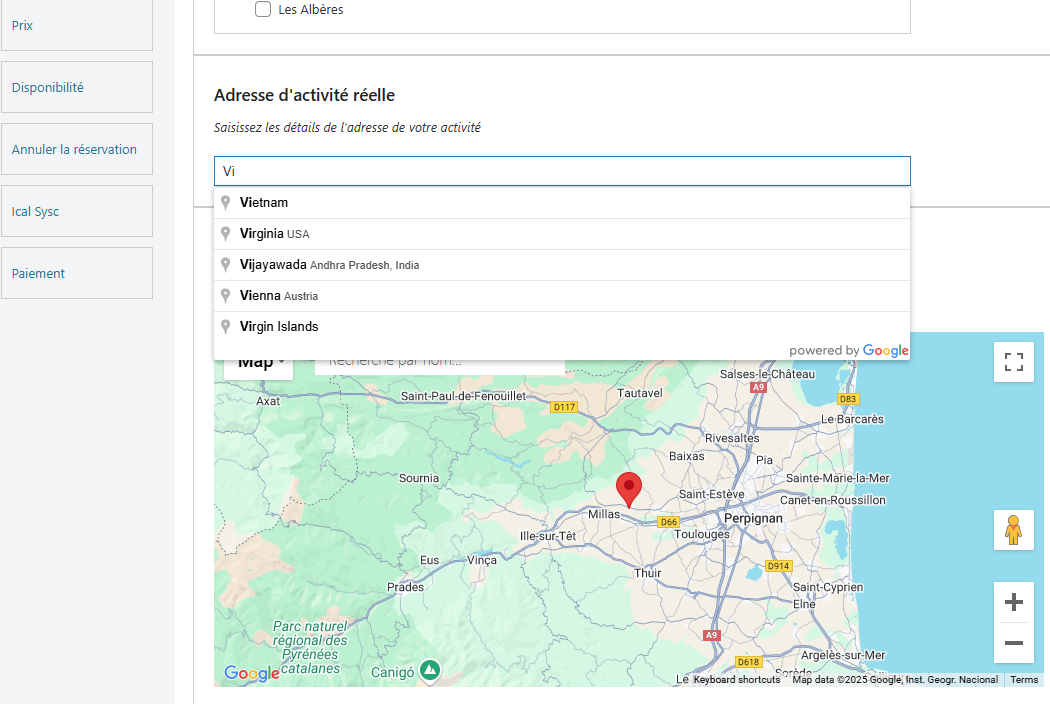Click the D83 road shield
The width and height of the screenshot is (1050, 704).
click(x=848, y=399)
